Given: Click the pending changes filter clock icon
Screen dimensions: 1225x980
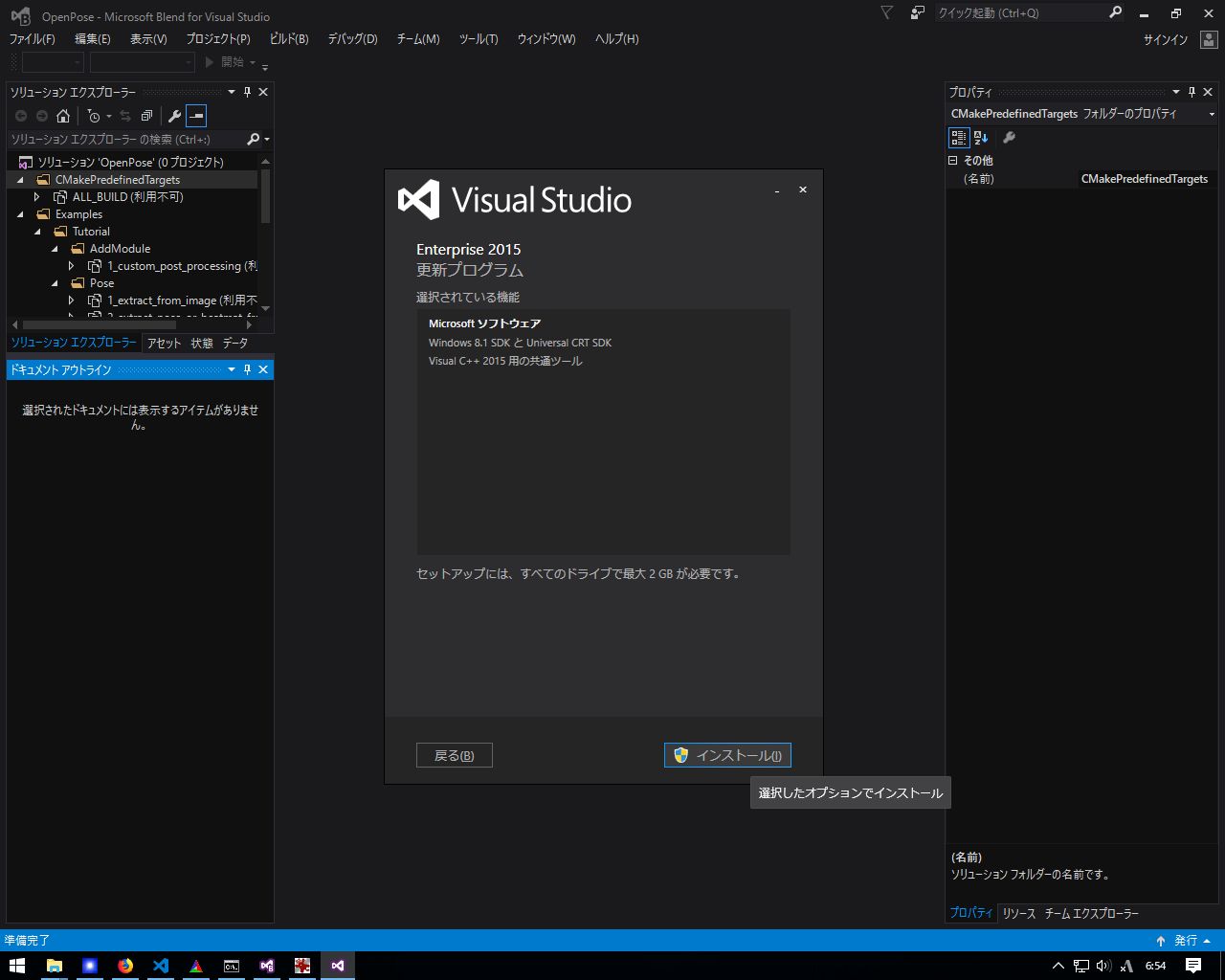Looking at the screenshot, I should coord(94,116).
